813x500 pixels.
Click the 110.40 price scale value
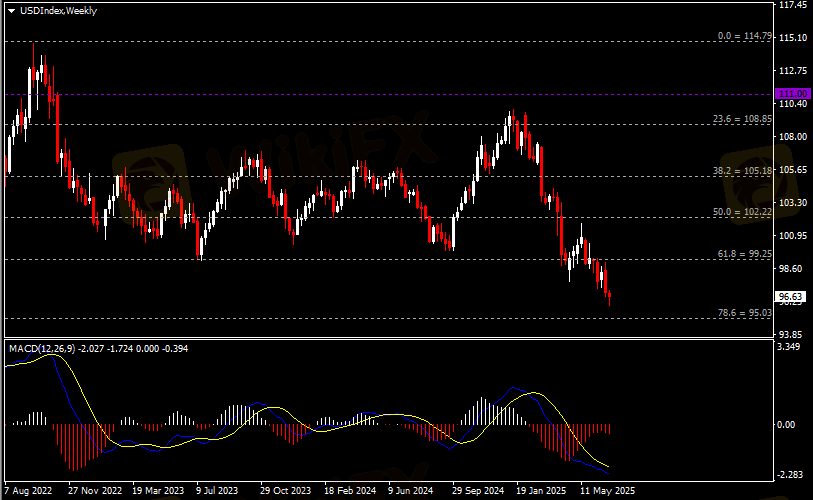[x=793, y=104]
